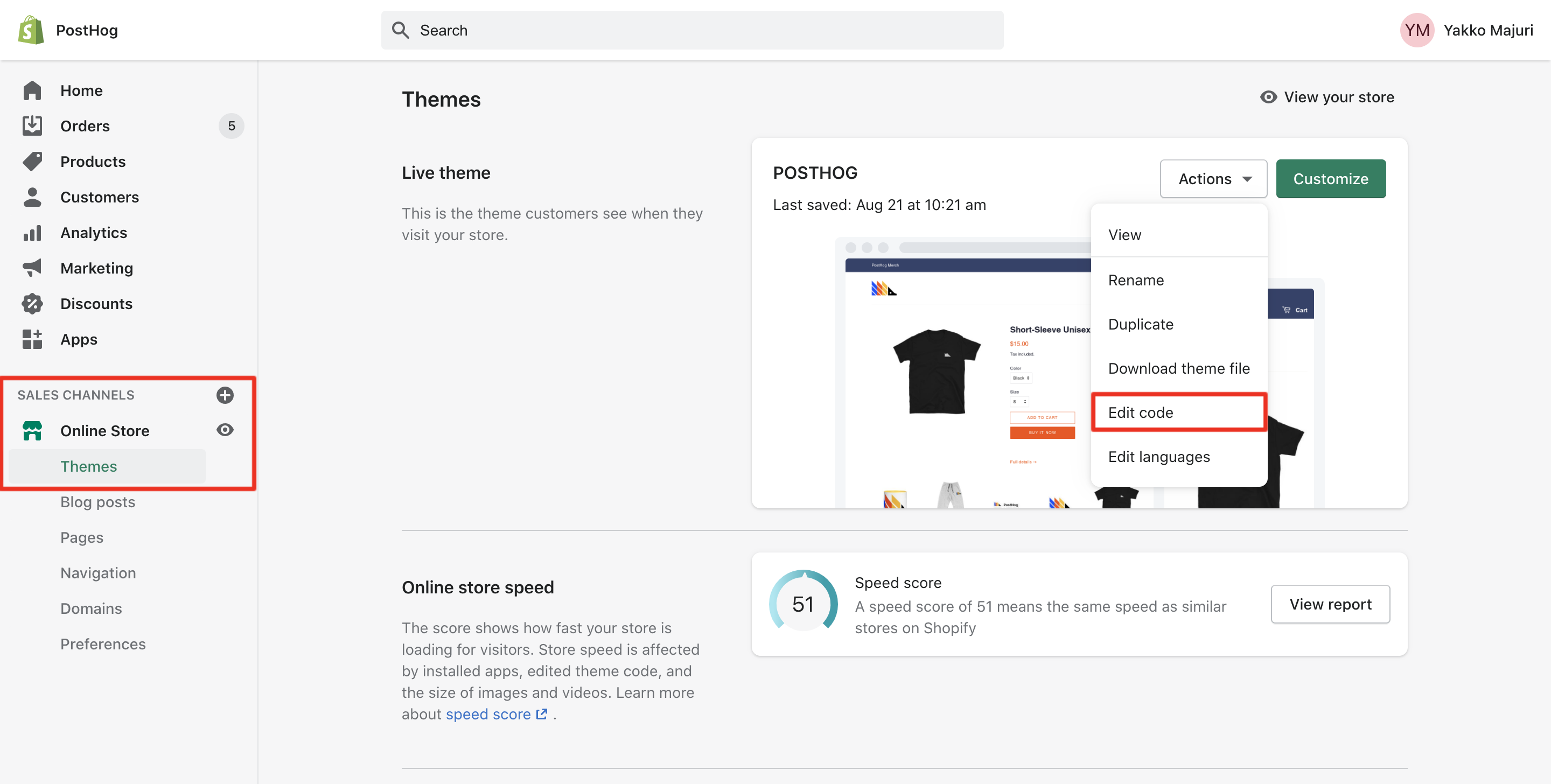Toggle Online Store visibility with the eye icon
The height and width of the screenshot is (784, 1551).
225,430
